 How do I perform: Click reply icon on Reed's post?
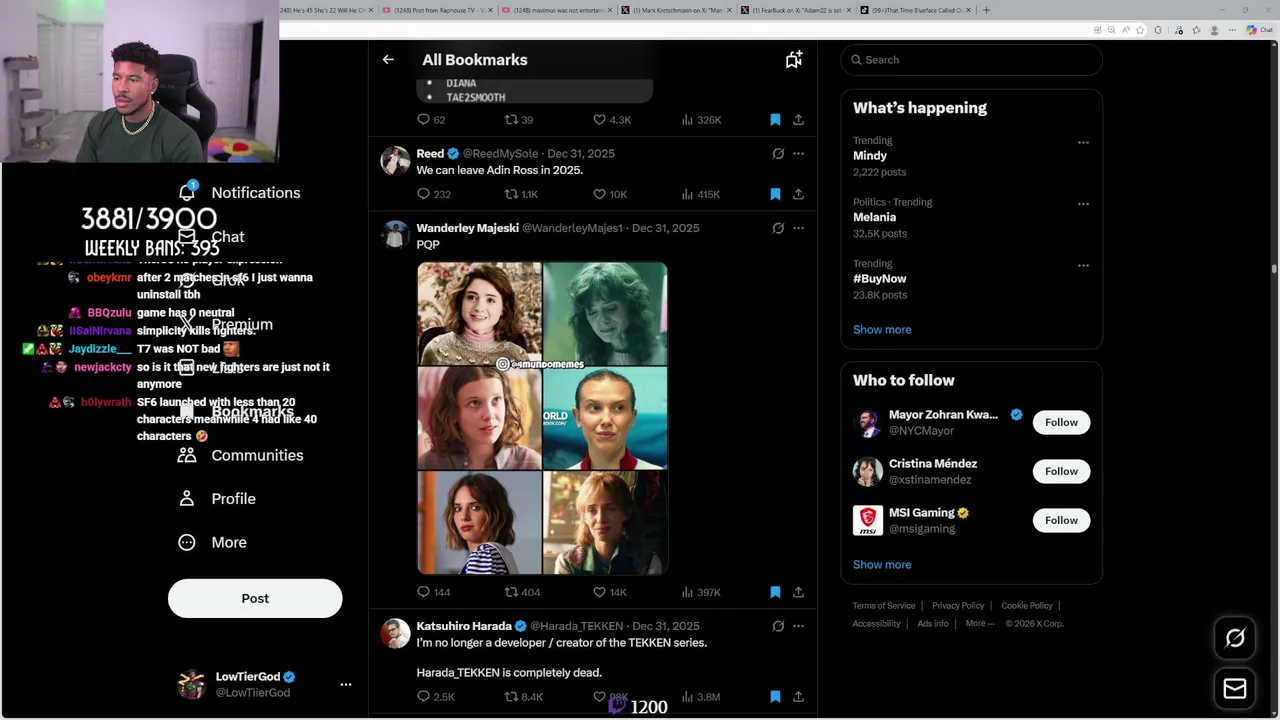423,194
